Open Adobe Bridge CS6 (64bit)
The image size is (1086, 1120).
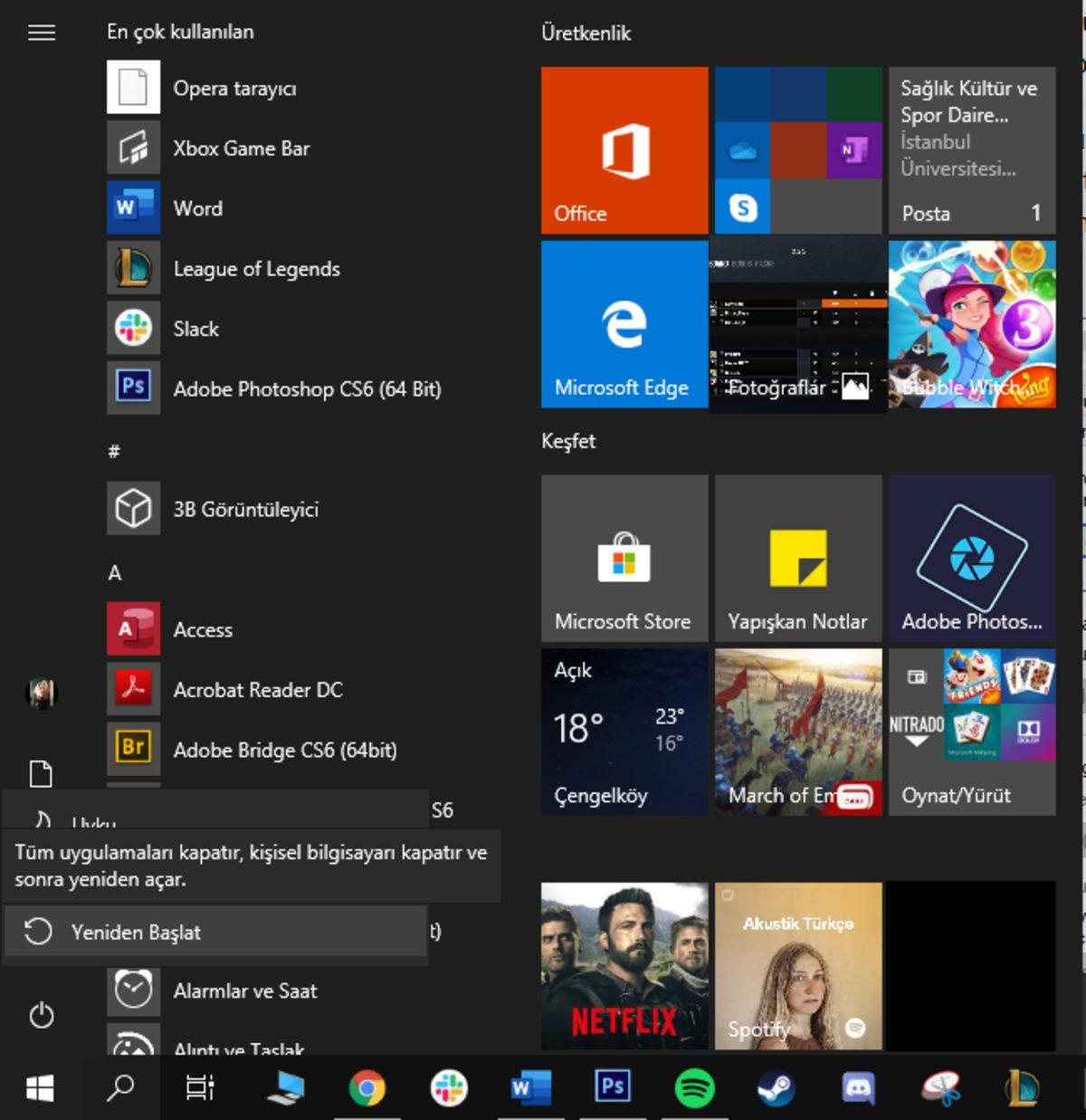pyautogui.click(x=284, y=750)
